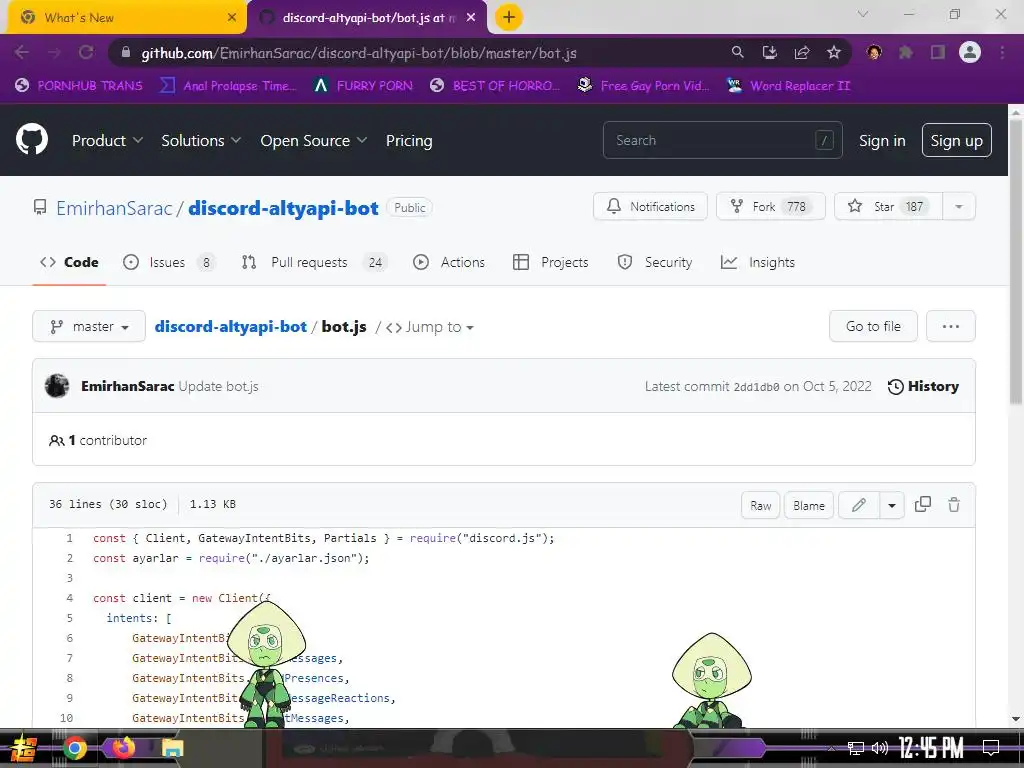This screenshot has height=768, width=1024.
Task: Click the delete file trash icon
Action: pyautogui.click(x=954, y=504)
